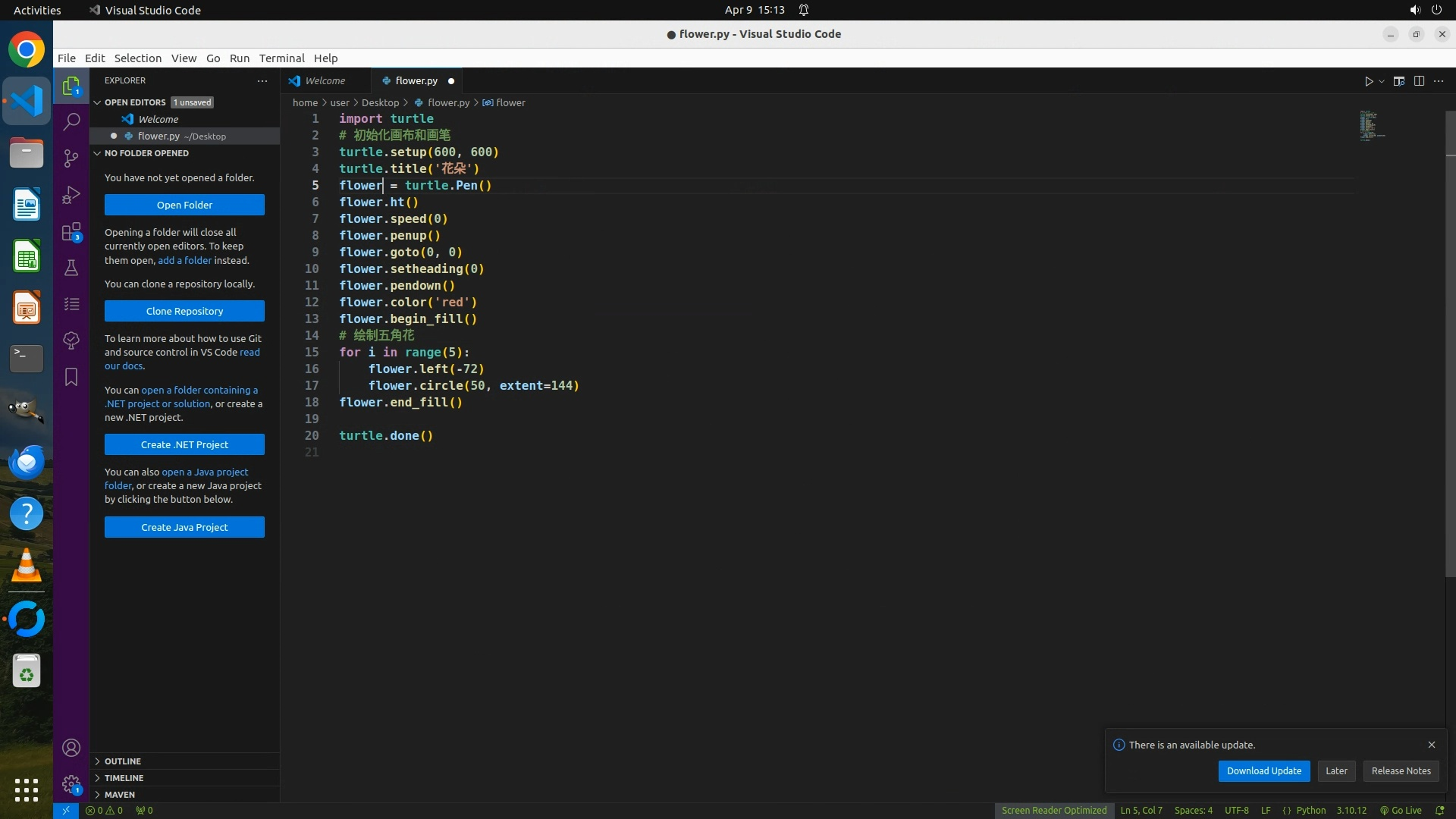
Task: Open the Source Control view
Action: tap(71, 158)
